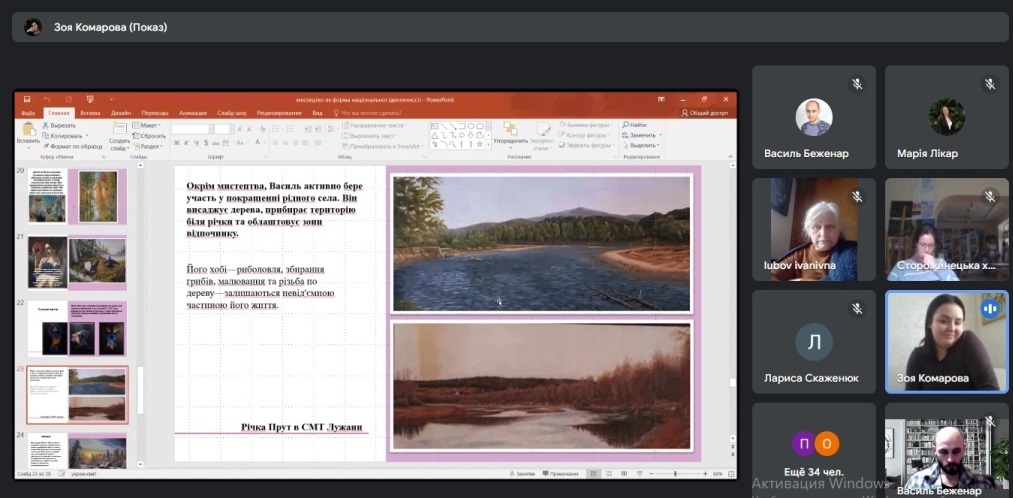
Task: Click the Undo arrow in quick access toolbar
Action: (x=47, y=99)
